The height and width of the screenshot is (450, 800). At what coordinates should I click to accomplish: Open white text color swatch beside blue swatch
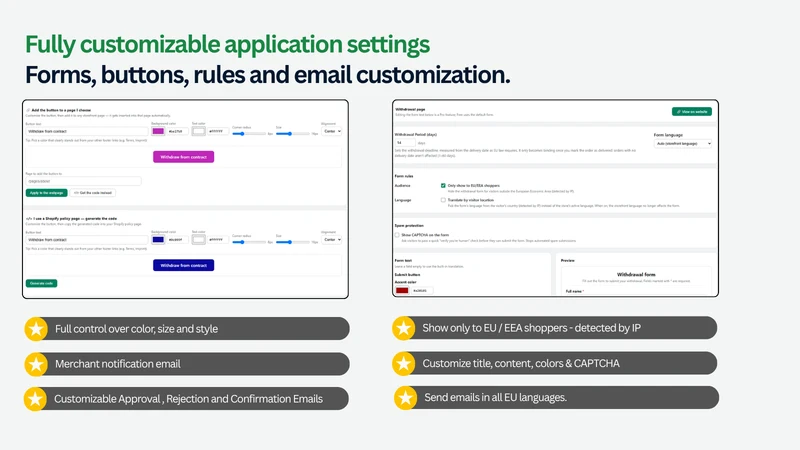pos(198,239)
